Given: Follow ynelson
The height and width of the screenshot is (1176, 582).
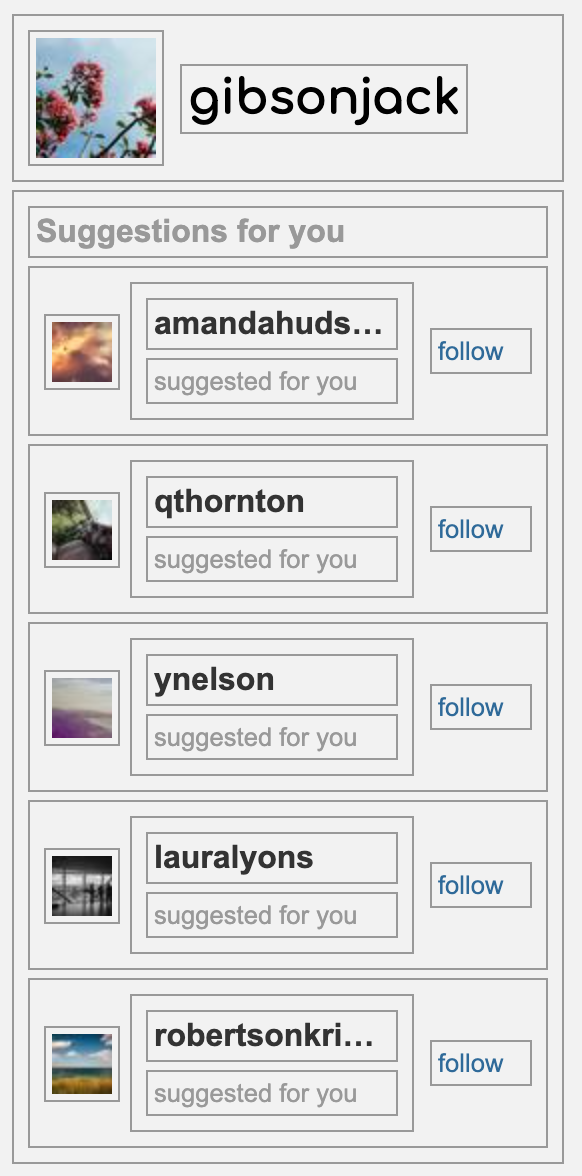Looking at the screenshot, I should tap(481, 706).
